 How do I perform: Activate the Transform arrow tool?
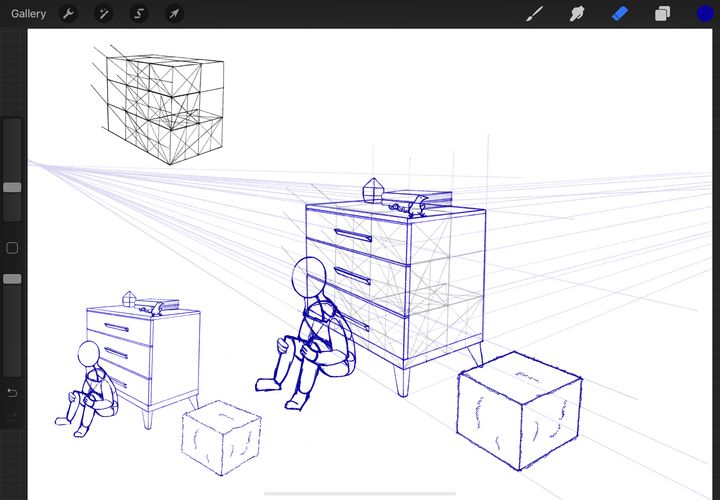pos(174,14)
